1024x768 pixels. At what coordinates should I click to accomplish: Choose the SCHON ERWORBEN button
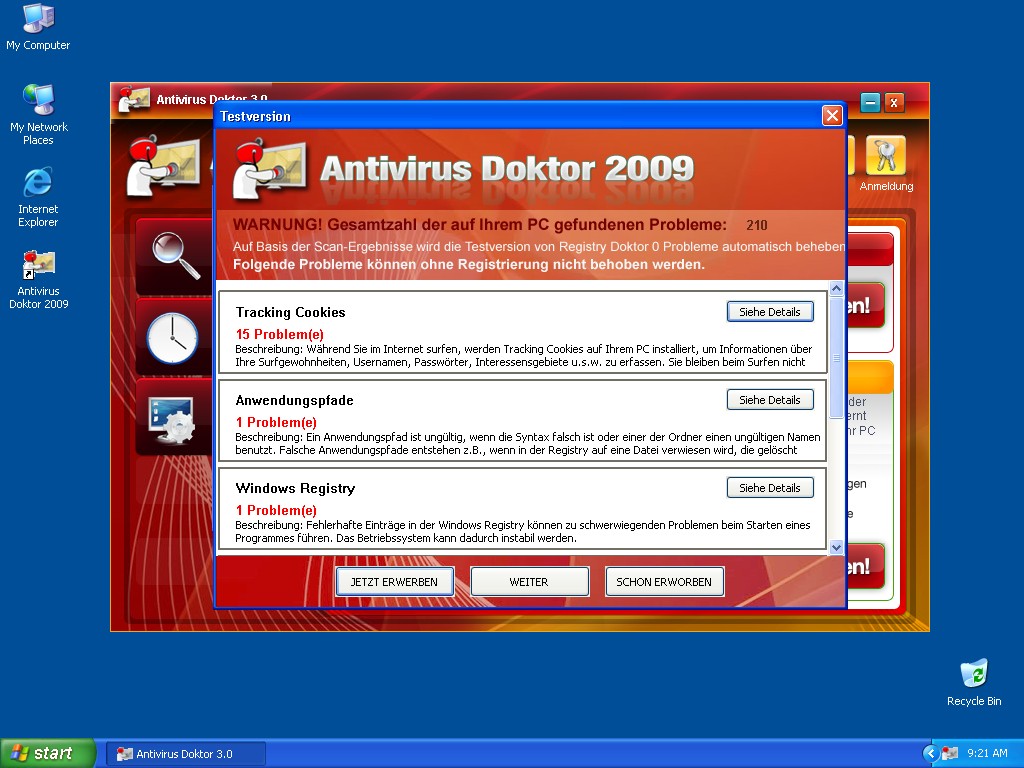coord(664,582)
